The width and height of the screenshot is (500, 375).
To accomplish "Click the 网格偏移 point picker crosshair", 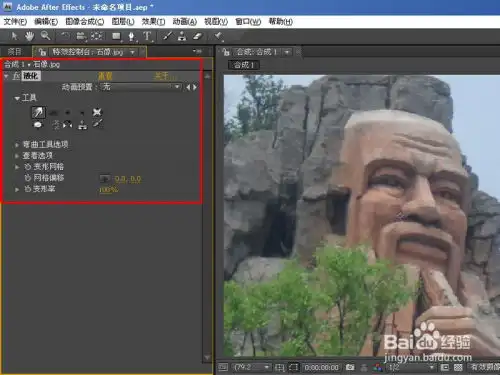I will pos(105,178).
